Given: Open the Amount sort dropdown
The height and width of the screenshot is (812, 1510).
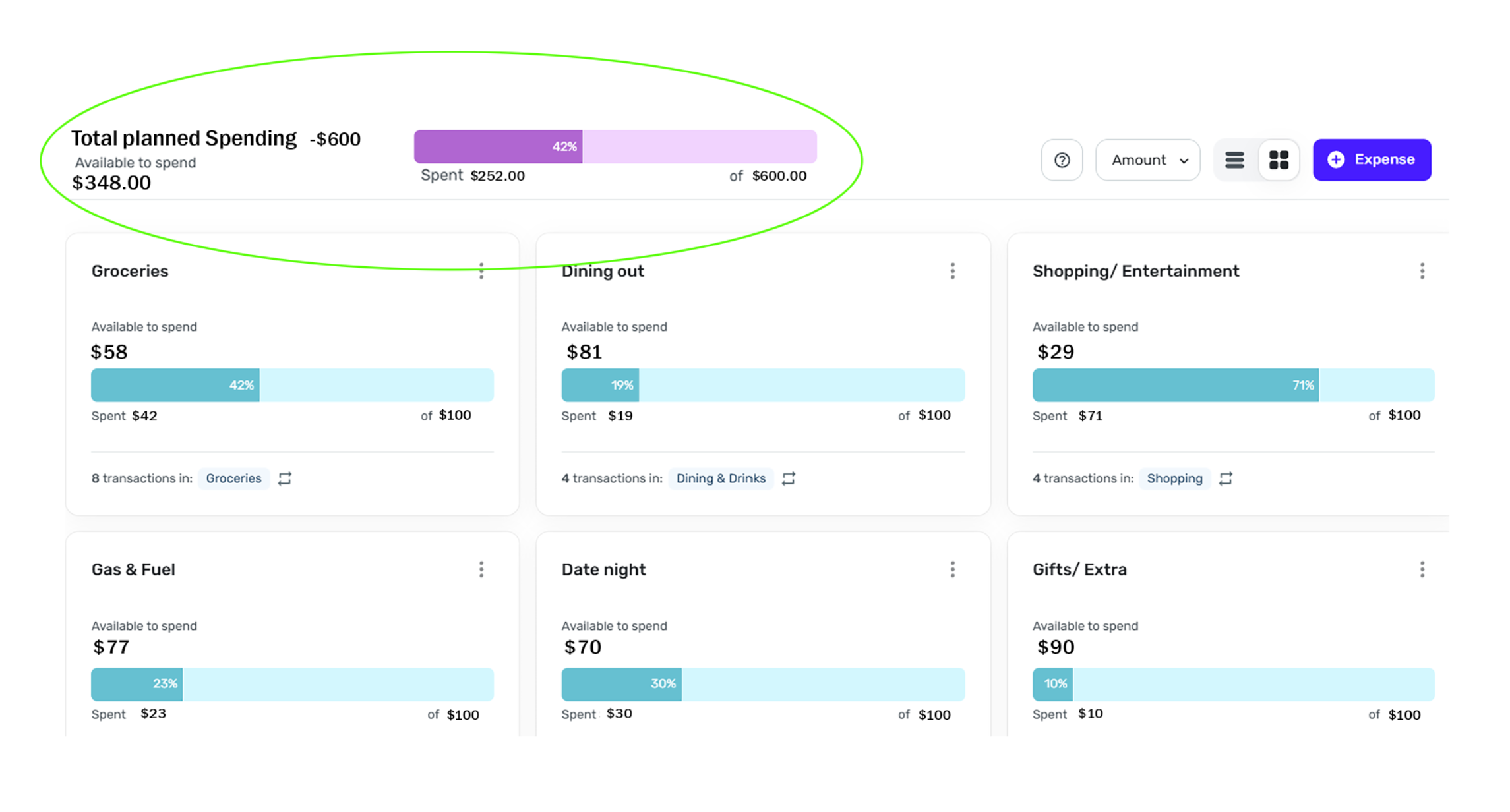Looking at the screenshot, I should pos(1148,160).
